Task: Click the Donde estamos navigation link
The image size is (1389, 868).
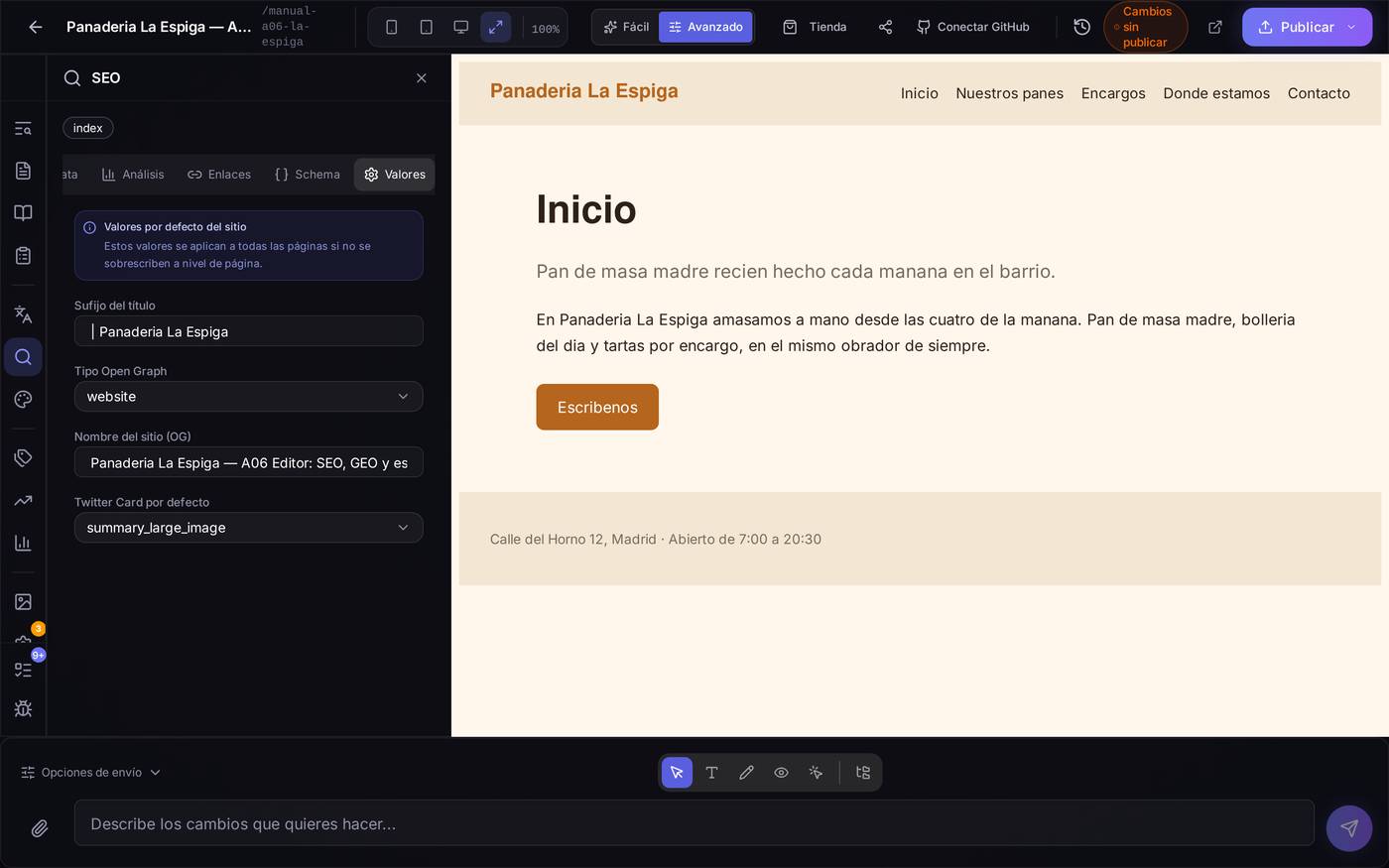Action: click(x=1216, y=93)
